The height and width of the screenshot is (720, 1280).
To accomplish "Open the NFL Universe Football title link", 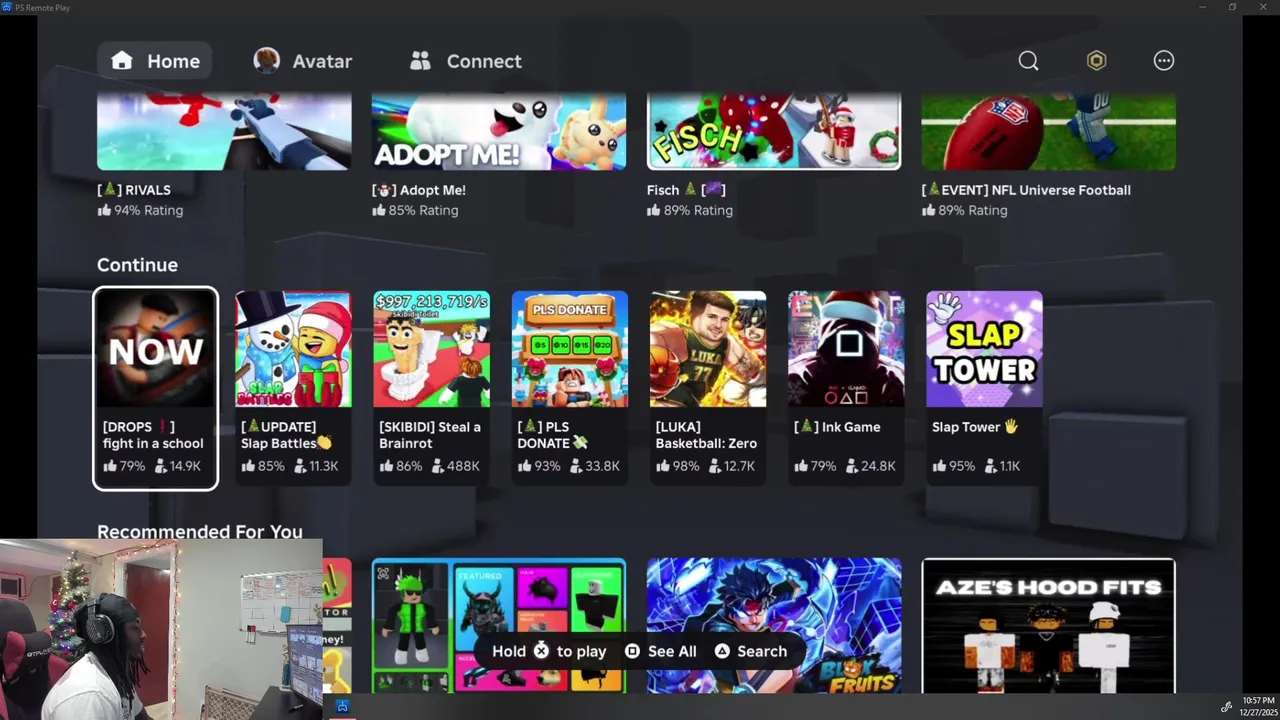I will tap(1026, 190).
